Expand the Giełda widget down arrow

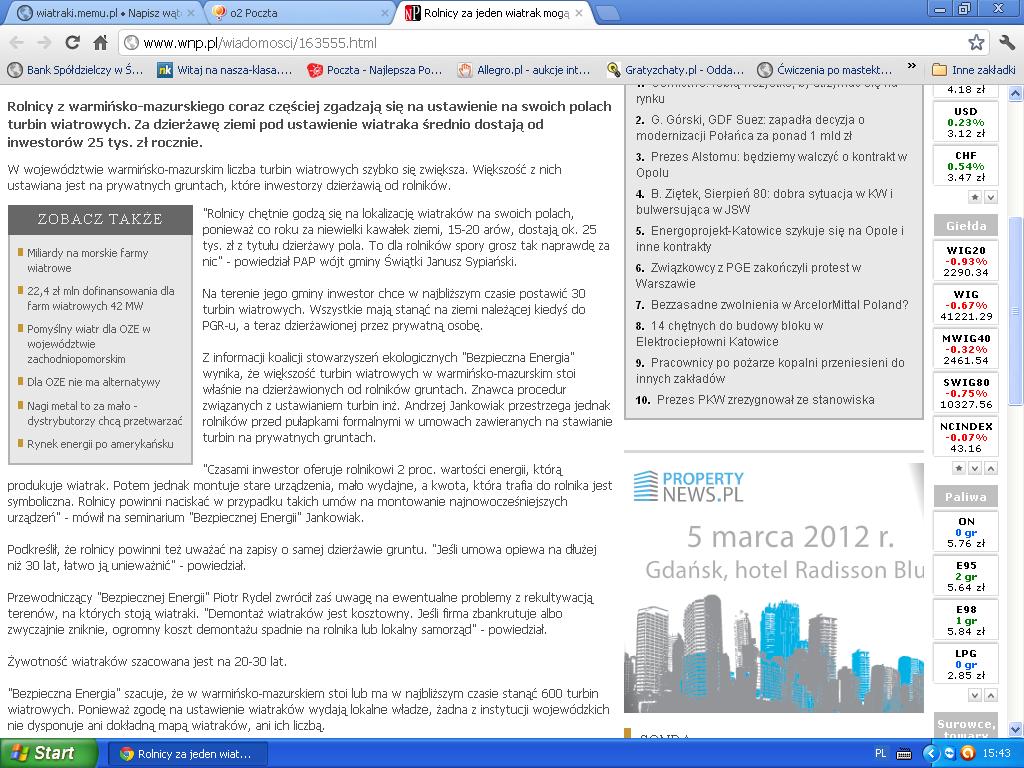click(975, 468)
